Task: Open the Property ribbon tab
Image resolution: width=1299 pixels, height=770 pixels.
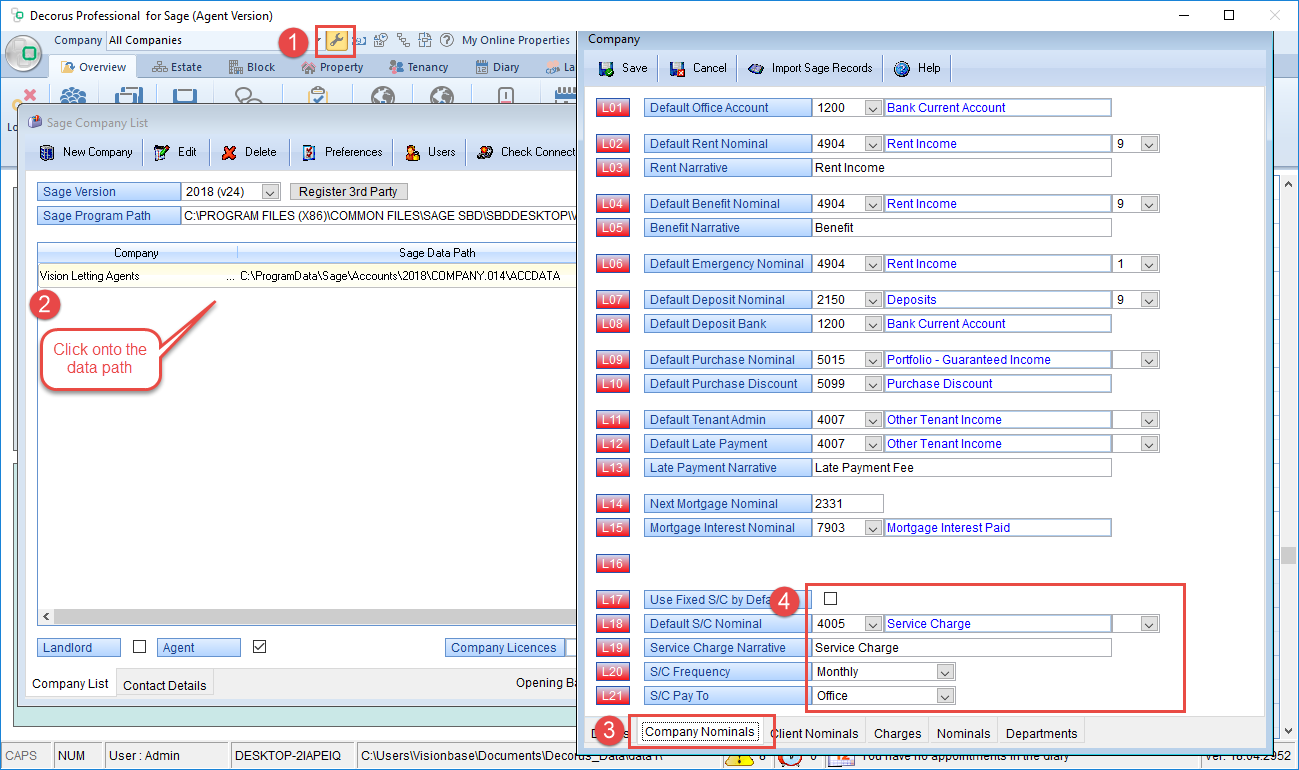Action: pos(333,67)
